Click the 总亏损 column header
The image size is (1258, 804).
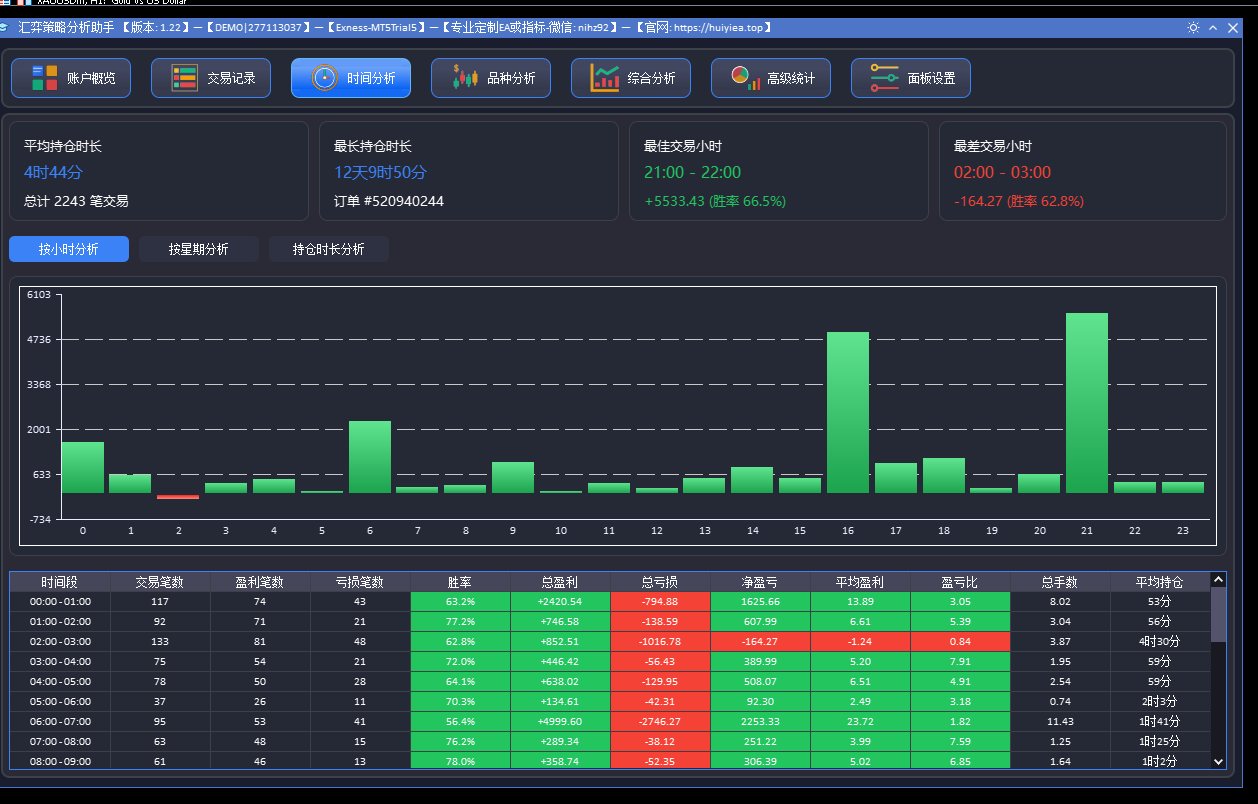(x=660, y=582)
